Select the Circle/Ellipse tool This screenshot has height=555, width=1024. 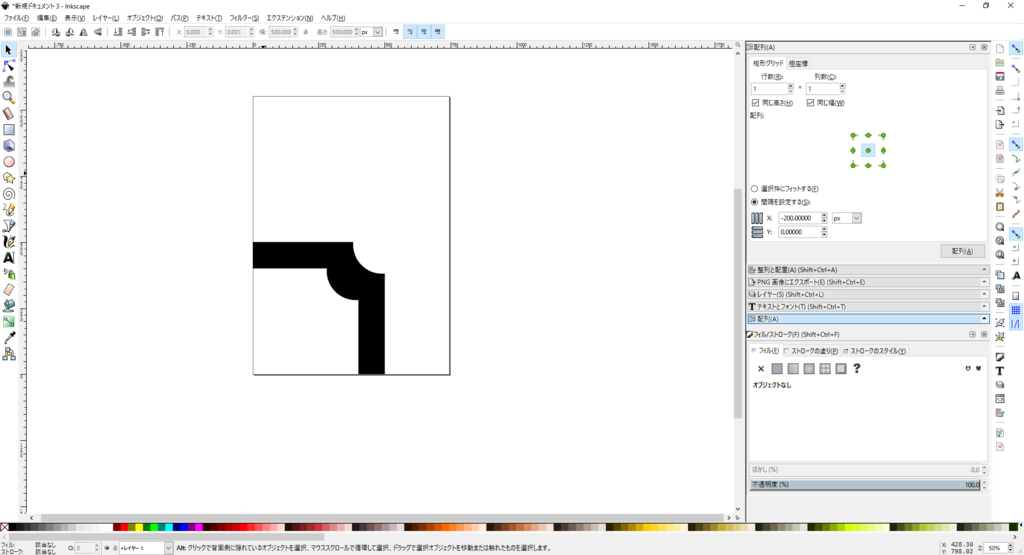pos(9,162)
